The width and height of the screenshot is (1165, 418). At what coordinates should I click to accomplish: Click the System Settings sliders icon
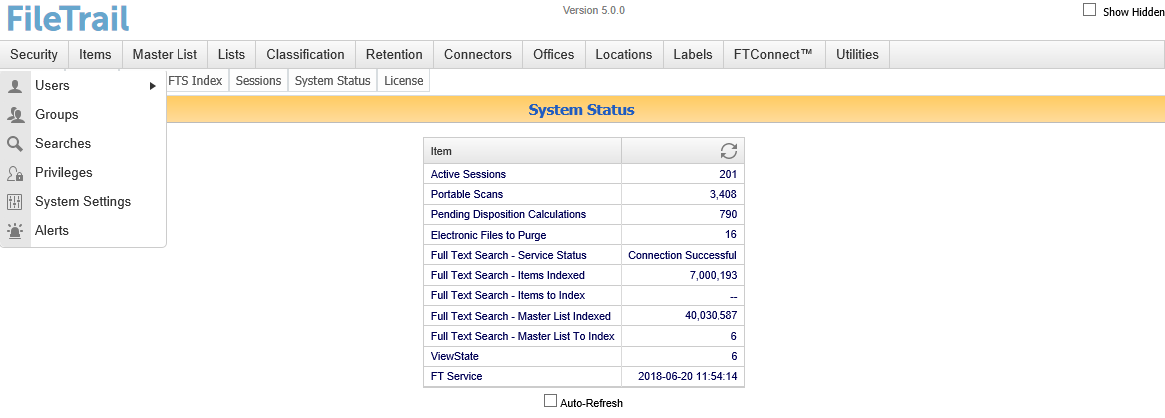[15, 201]
